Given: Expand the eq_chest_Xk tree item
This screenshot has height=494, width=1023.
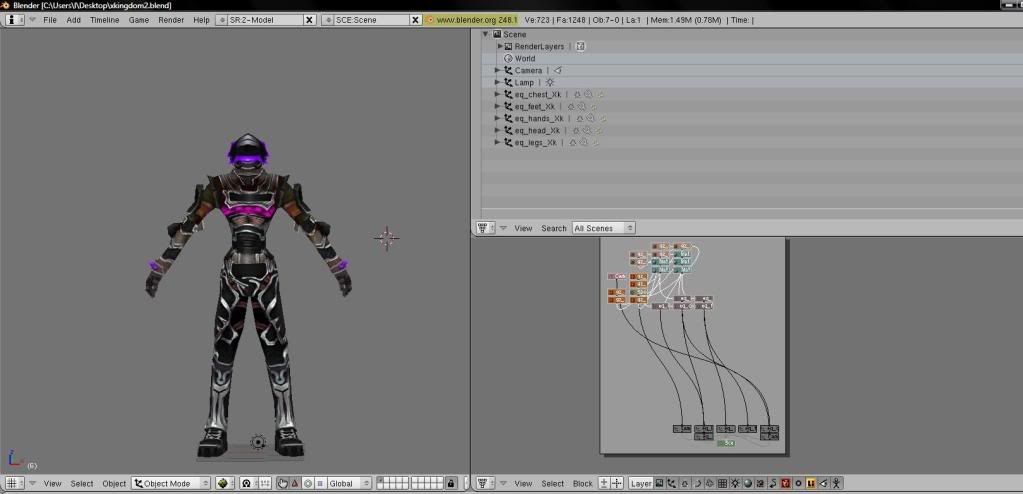Looking at the screenshot, I should click(x=498, y=94).
